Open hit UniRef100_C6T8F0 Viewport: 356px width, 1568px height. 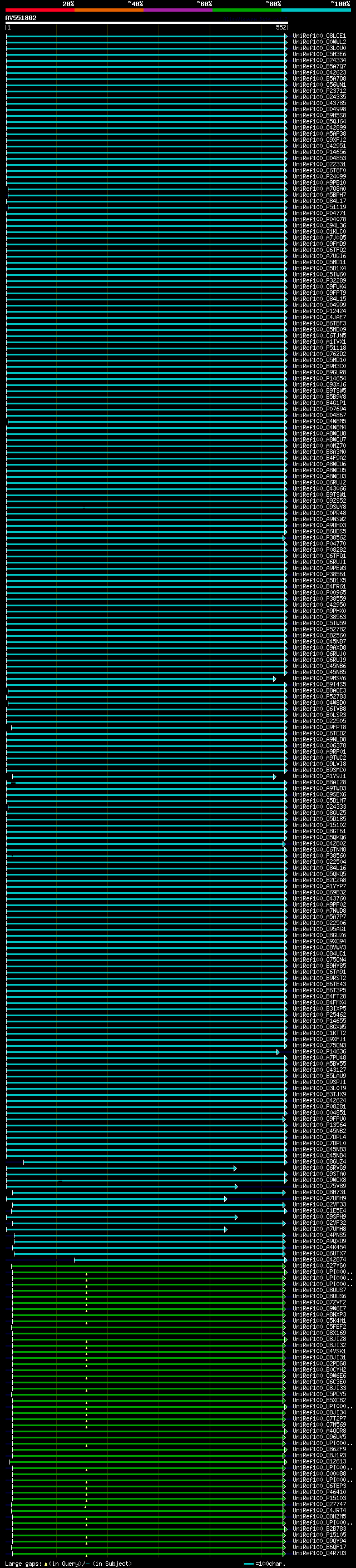[x=319, y=170]
